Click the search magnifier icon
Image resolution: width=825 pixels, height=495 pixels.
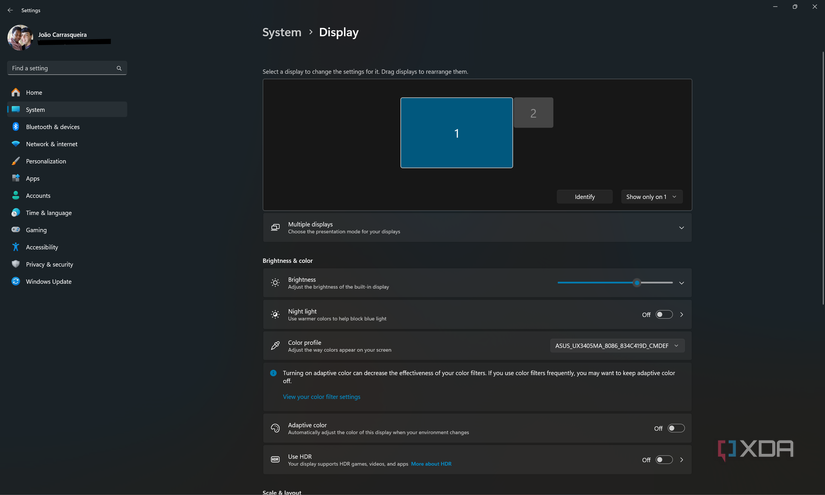pyautogui.click(x=119, y=69)
